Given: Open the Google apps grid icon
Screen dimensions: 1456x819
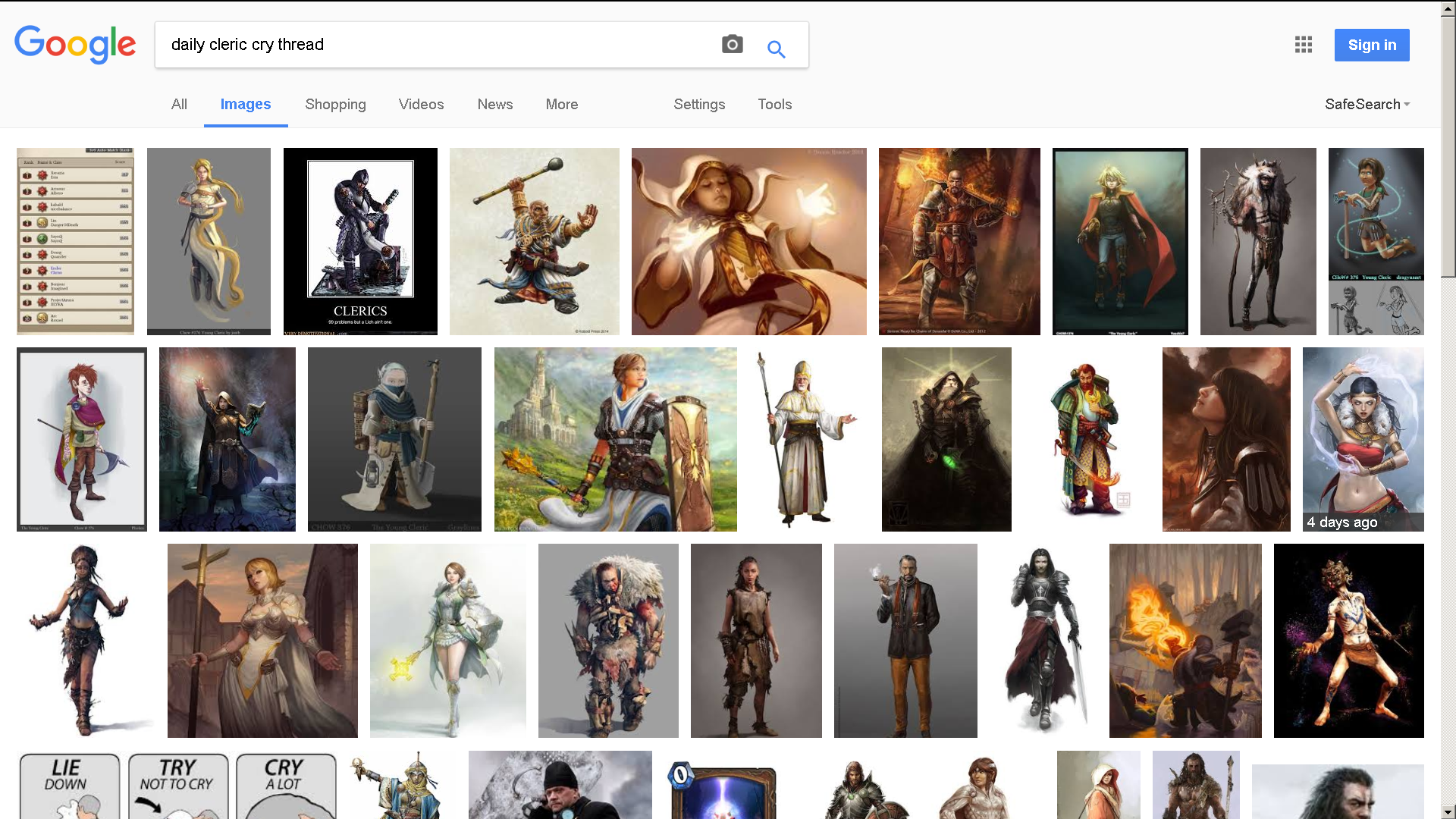Looking at the screenshot, I should (1304, 45).
